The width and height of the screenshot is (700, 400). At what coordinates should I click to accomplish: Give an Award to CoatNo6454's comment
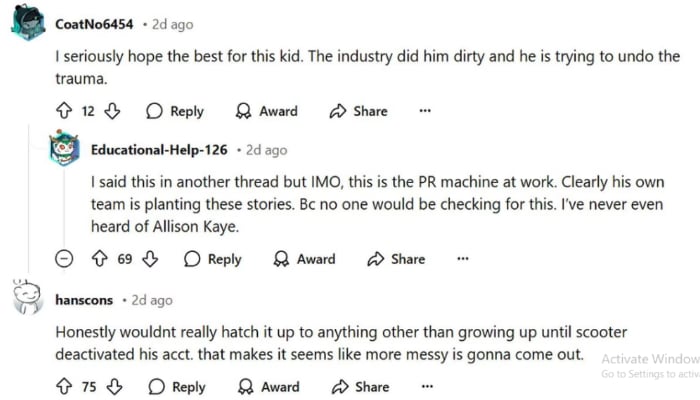click(x=266, y=111)
